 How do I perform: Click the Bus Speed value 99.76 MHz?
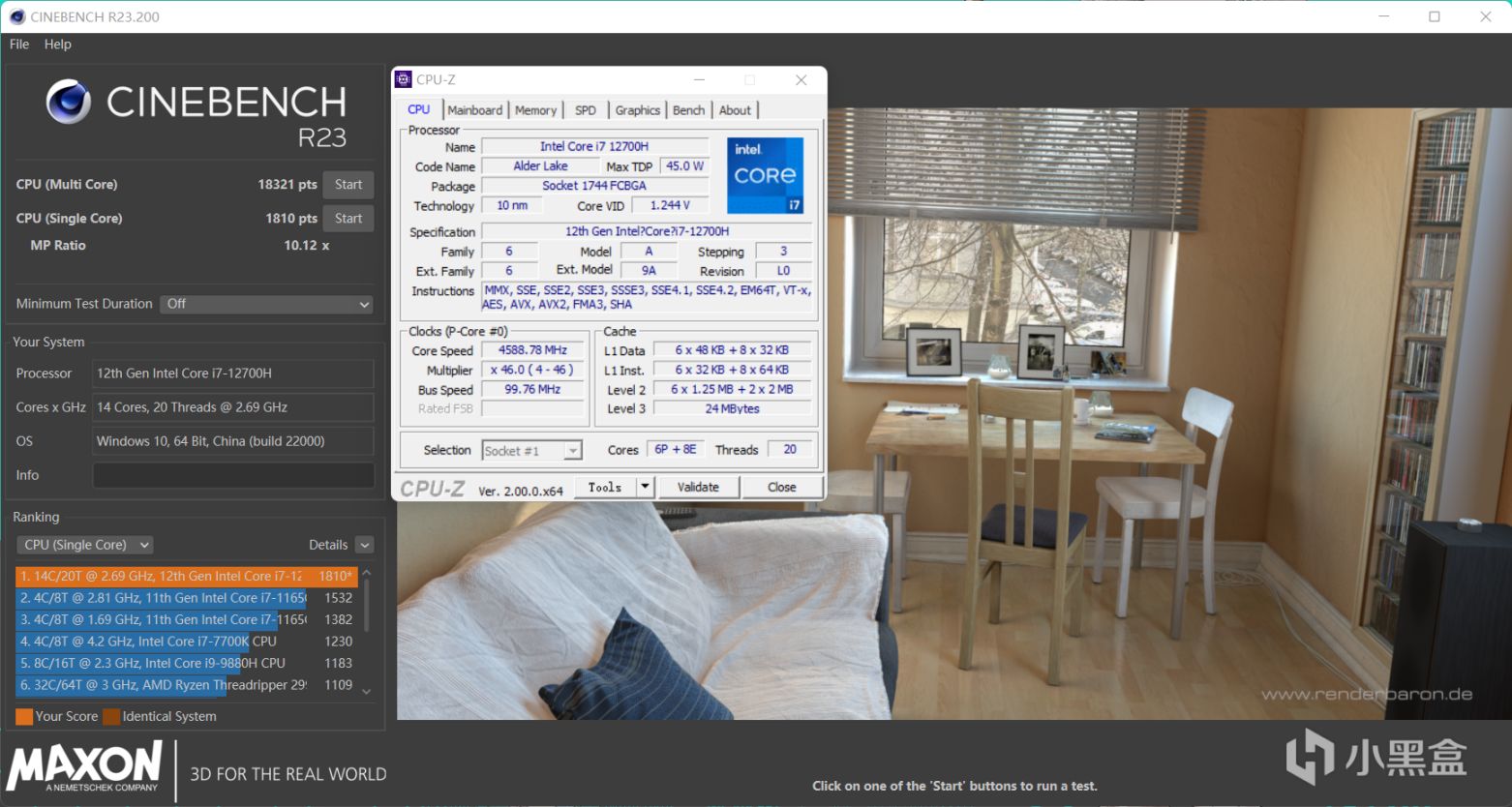[533, 389]
